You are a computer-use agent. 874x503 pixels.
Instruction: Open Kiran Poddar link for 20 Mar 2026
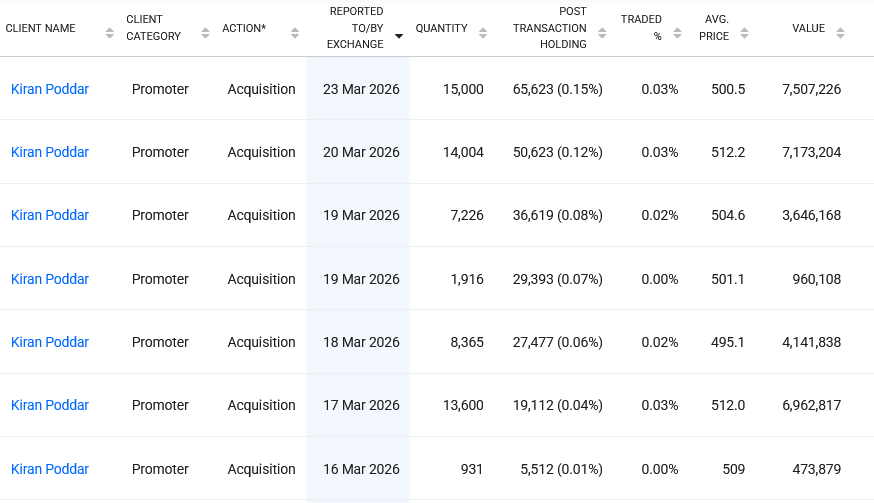point(50,152)
